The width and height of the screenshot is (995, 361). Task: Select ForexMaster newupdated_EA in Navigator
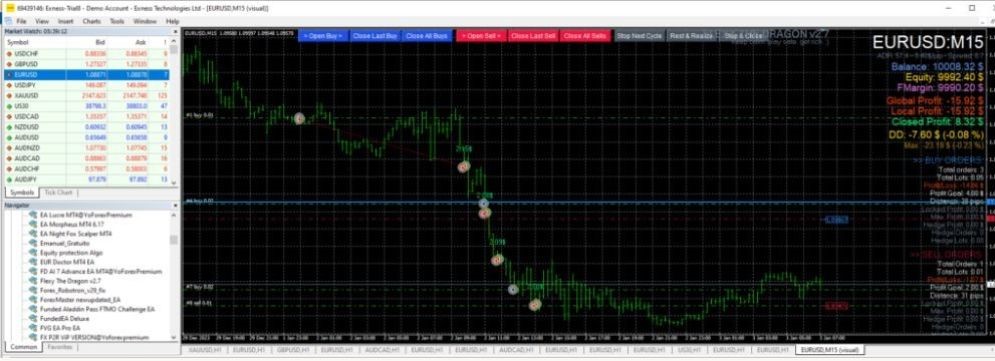[80, 299]
